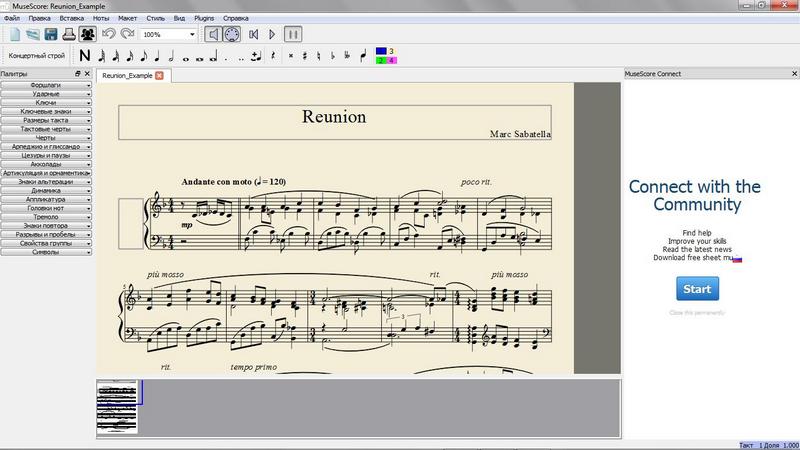The height and width of the screenshot is (450, 800).
Task: Select the longa note duration
Action: click(x=213, y=56)
